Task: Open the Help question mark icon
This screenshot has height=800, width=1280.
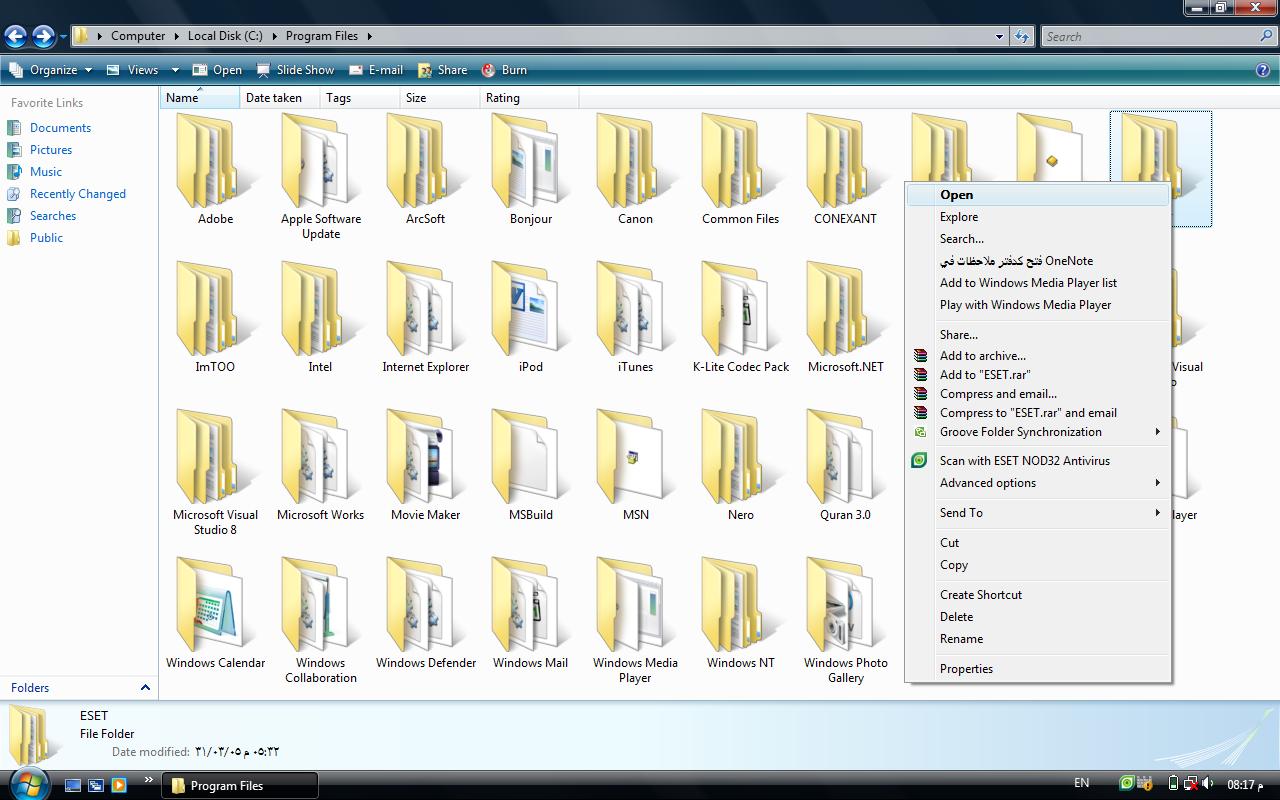Action: 1263,70
